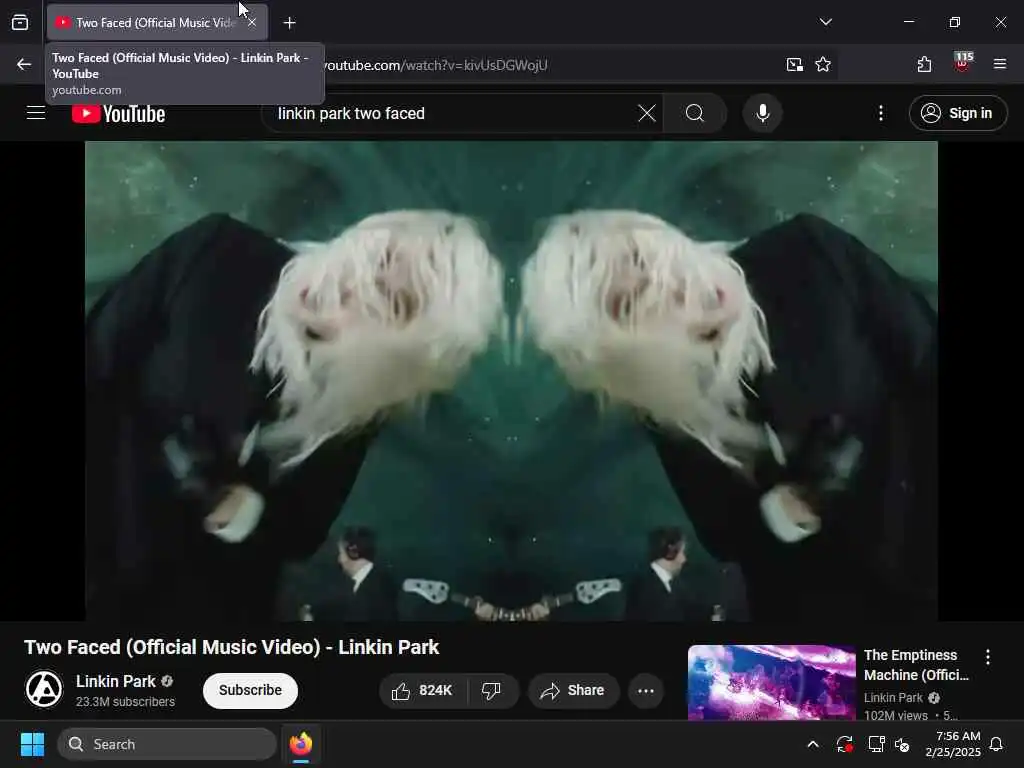Search with your voice microphone button

[762, 114]
